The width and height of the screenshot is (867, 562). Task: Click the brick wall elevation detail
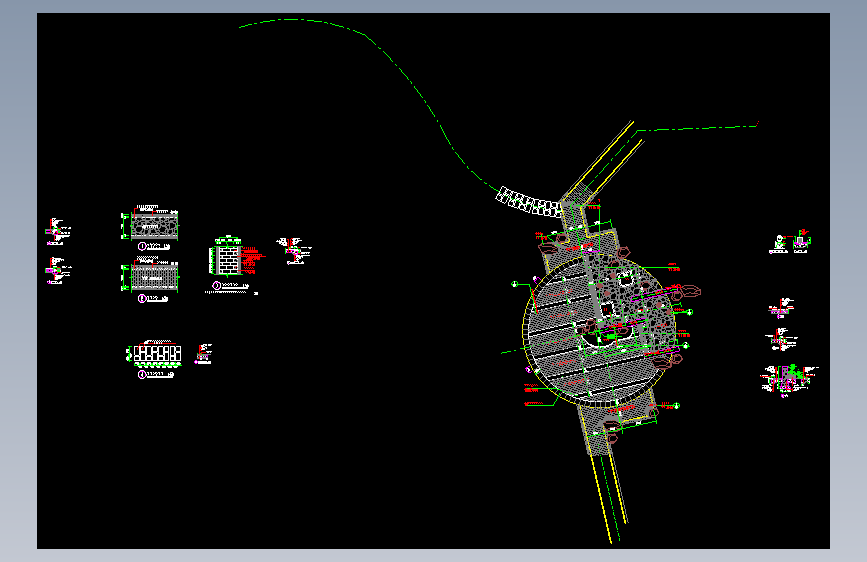click(228, 259)
